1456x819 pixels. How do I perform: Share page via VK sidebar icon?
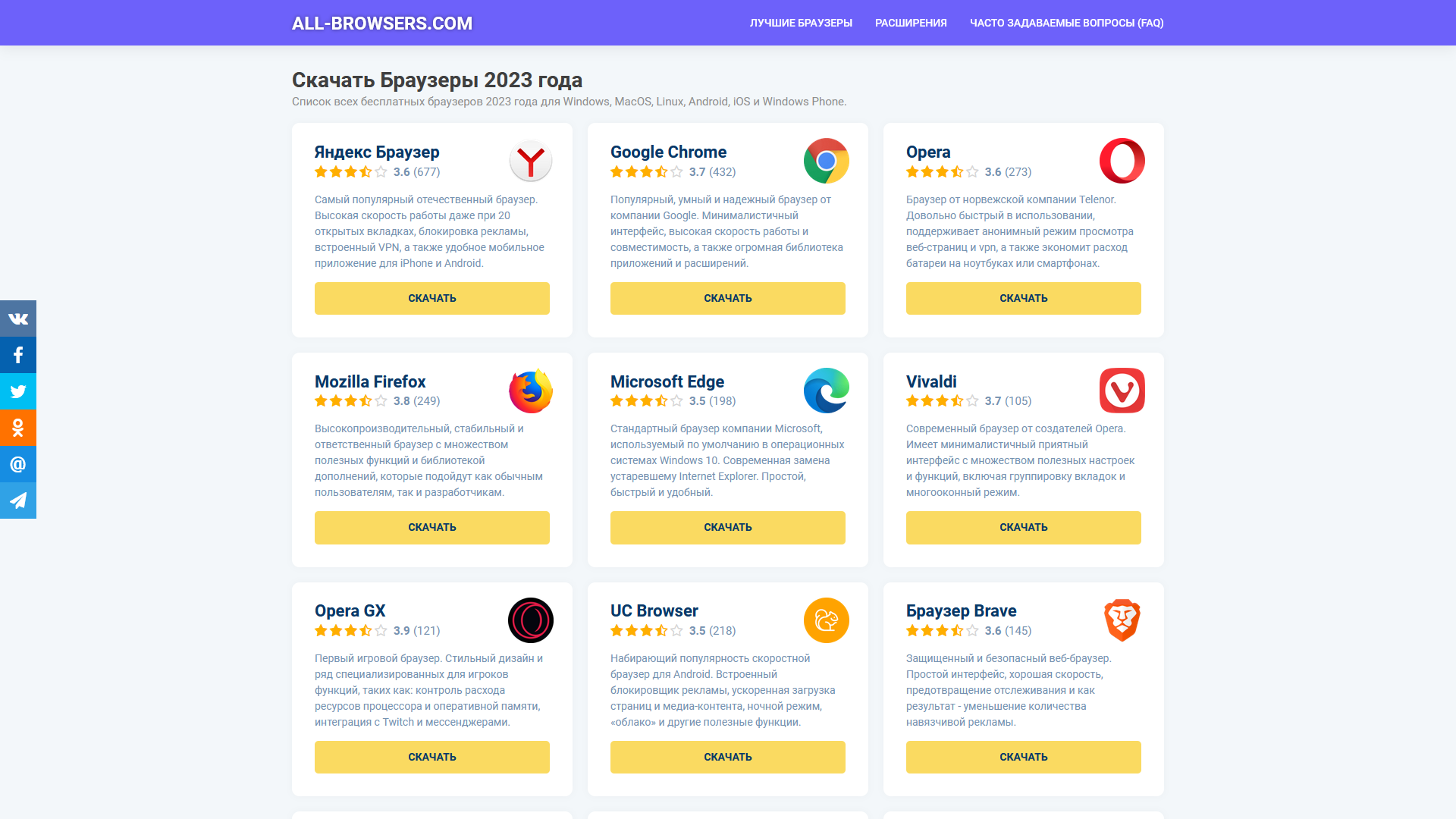tap(18, 318)
